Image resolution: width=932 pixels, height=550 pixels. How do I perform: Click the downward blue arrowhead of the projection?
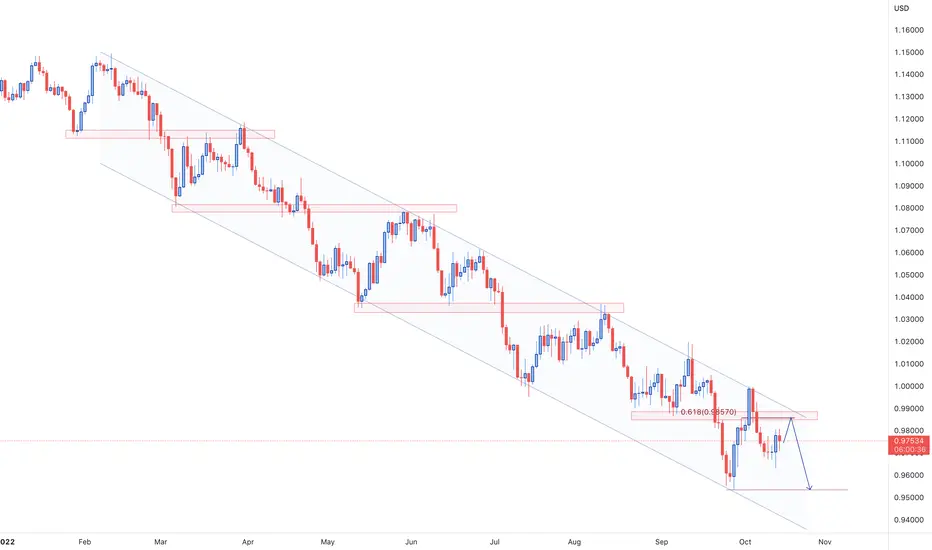click(809, 488)
